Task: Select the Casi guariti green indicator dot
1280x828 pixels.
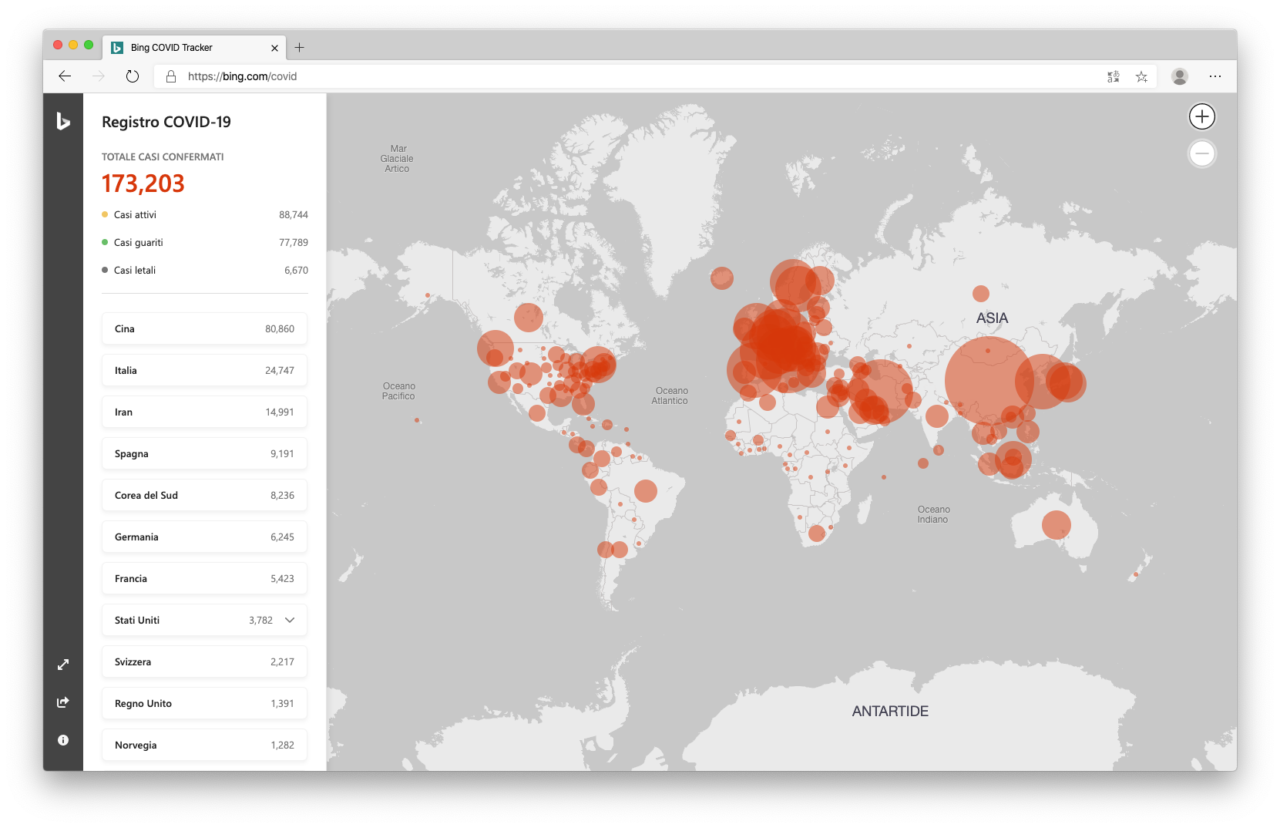Action: (103, 242)
